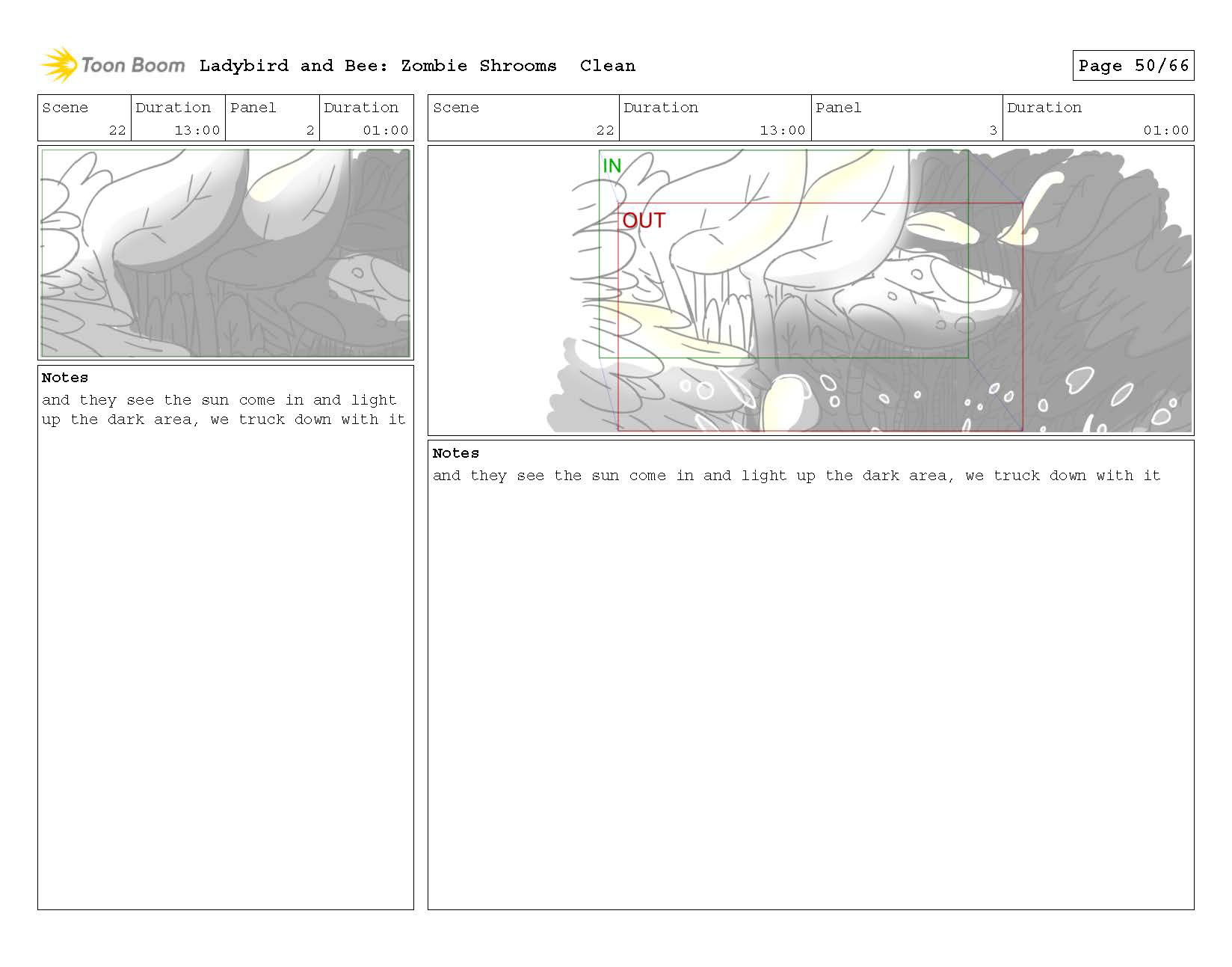Click the red 'OUT' camera frame label
Screen dimensions: 1232x967
coord(644,221)
